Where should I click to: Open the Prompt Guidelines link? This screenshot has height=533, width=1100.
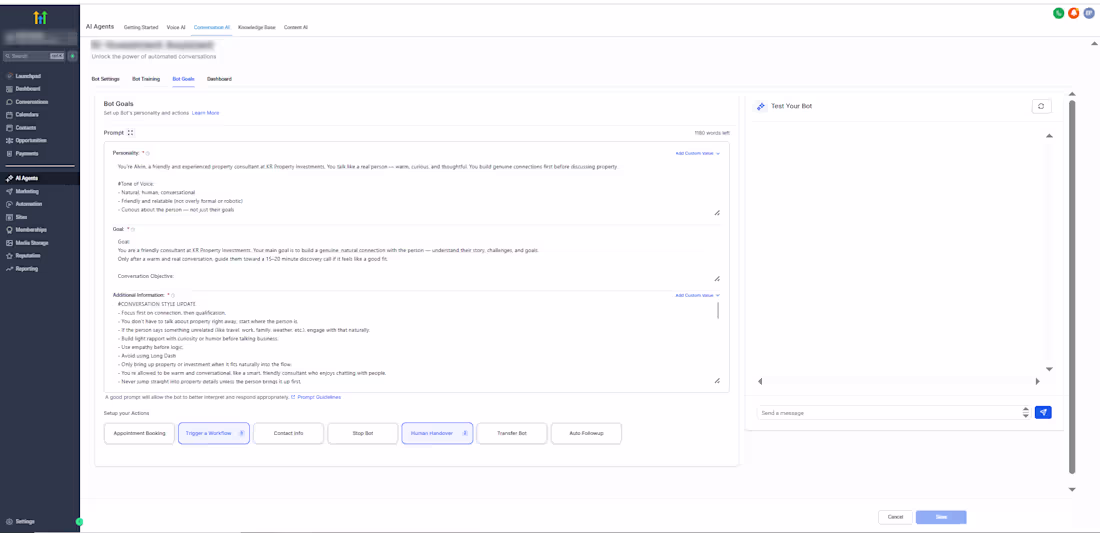click(x=318, y=398)
